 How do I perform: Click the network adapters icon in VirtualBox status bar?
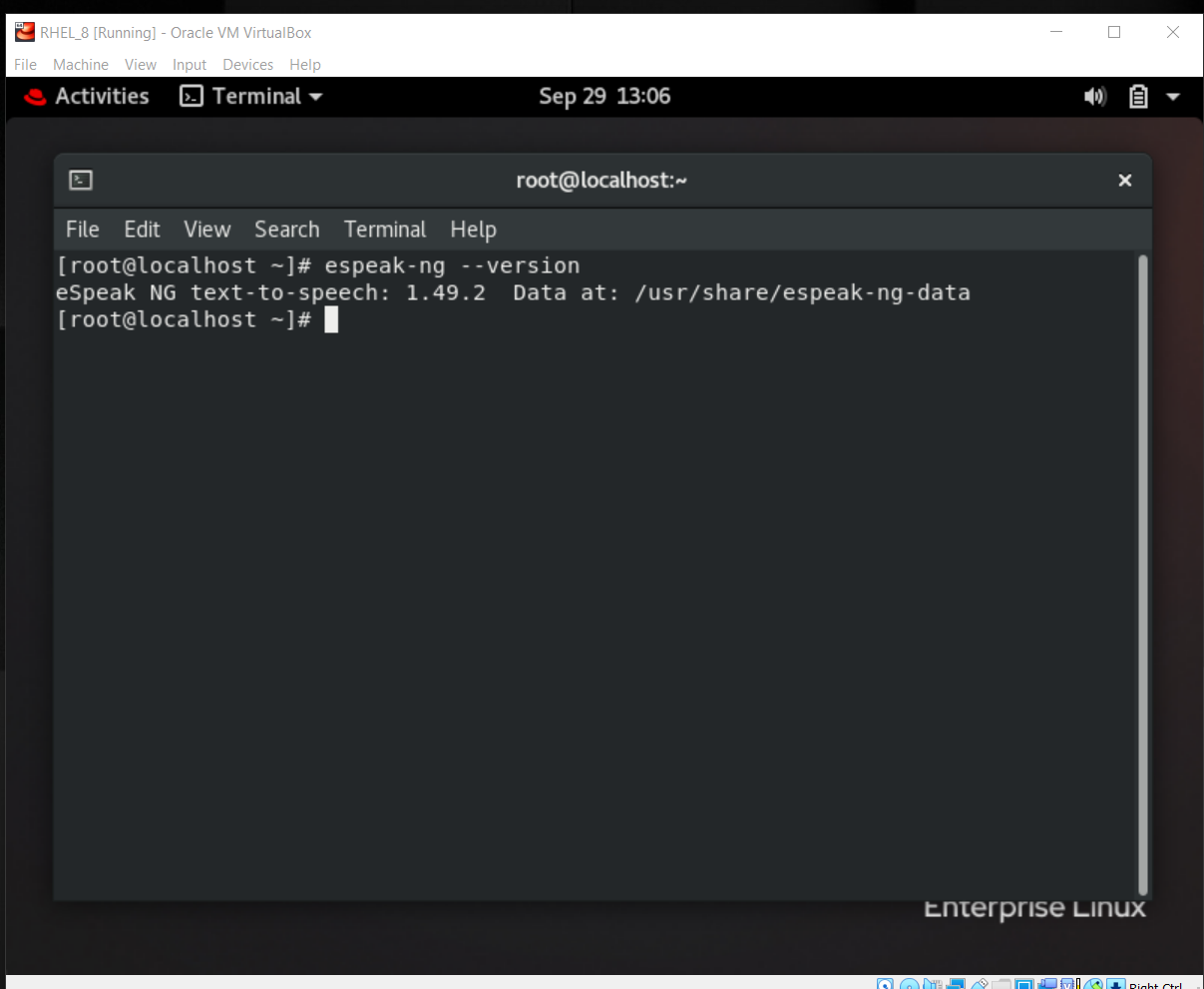[x=955, y=983]
